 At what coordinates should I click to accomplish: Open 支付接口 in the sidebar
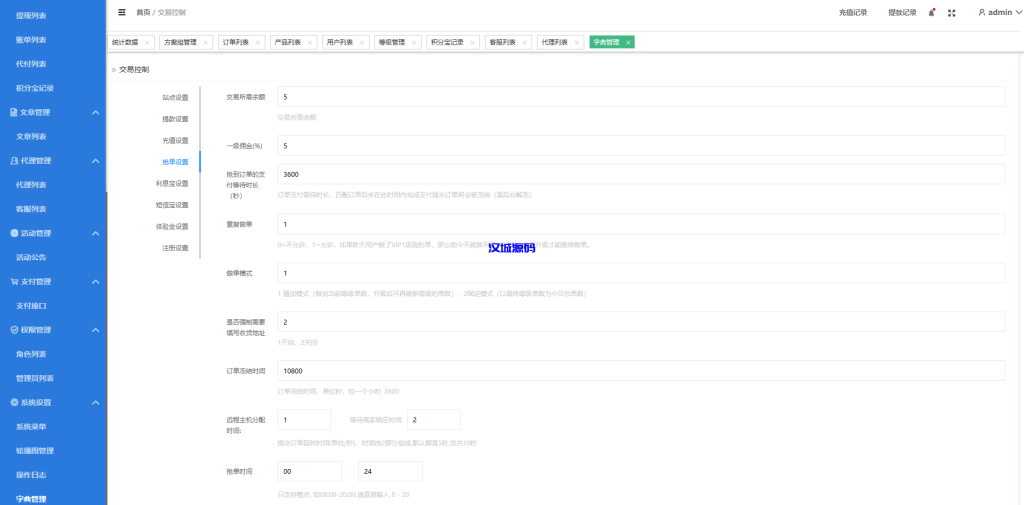(31, 305)
